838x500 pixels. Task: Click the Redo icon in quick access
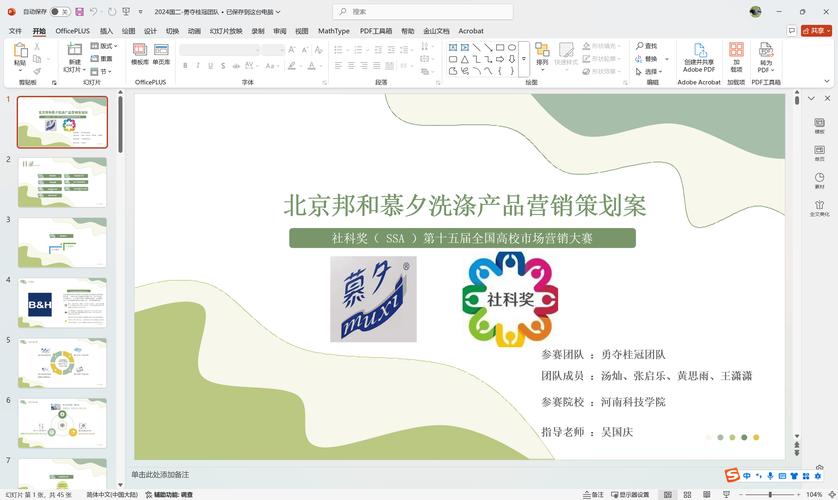[112, 12]
